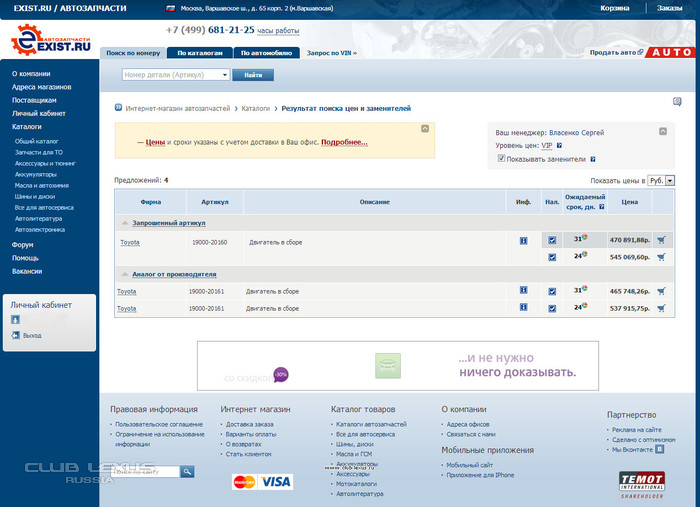
Task: Open info icon for article 19000-20160
Action: click(523, 241)
